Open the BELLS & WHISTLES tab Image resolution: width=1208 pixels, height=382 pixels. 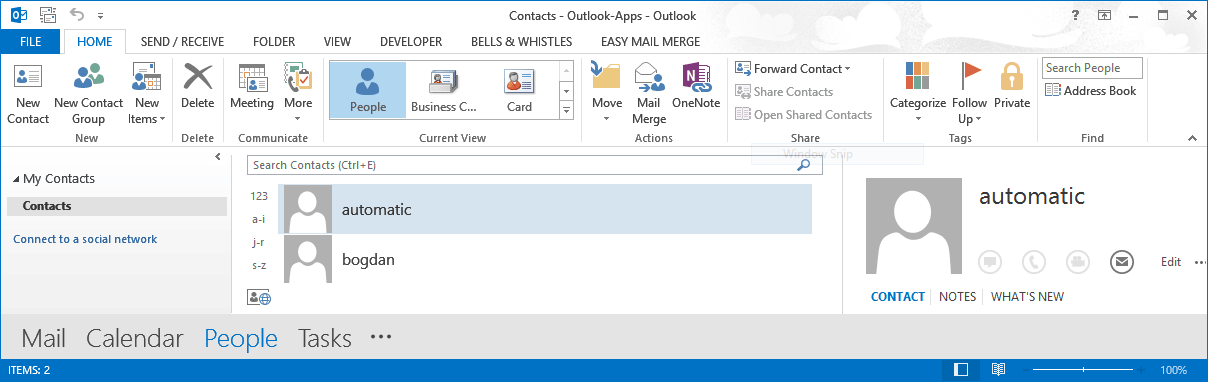(x=522, y=42)
